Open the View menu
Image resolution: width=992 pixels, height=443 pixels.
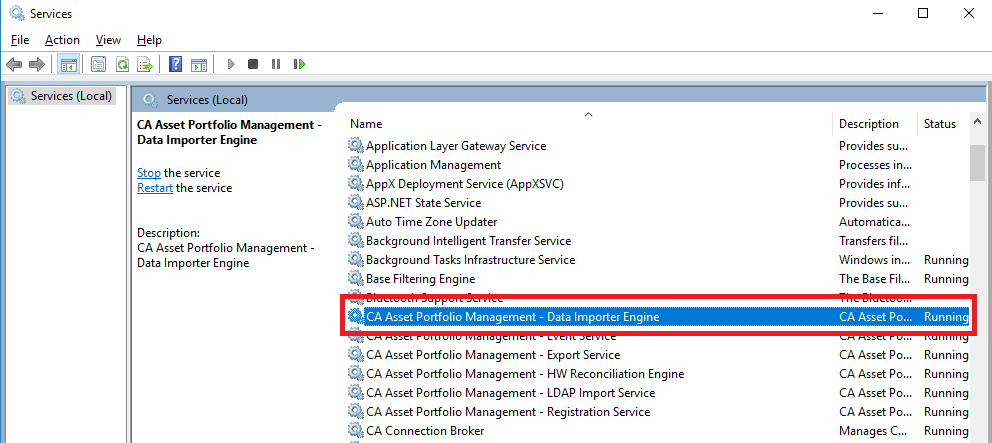tap(108, 40)
